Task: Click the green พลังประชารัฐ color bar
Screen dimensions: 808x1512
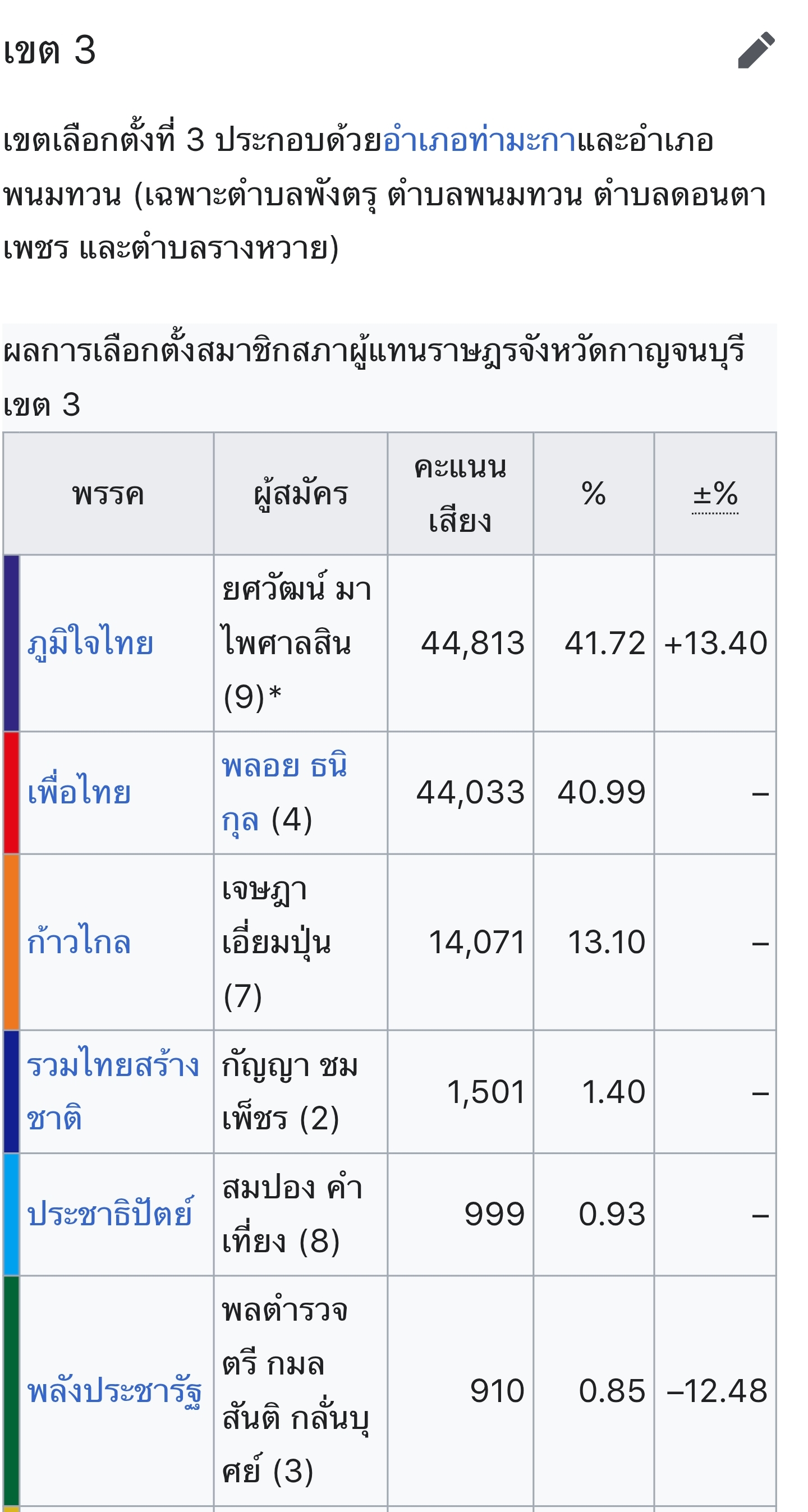Action: [12, 1391]
